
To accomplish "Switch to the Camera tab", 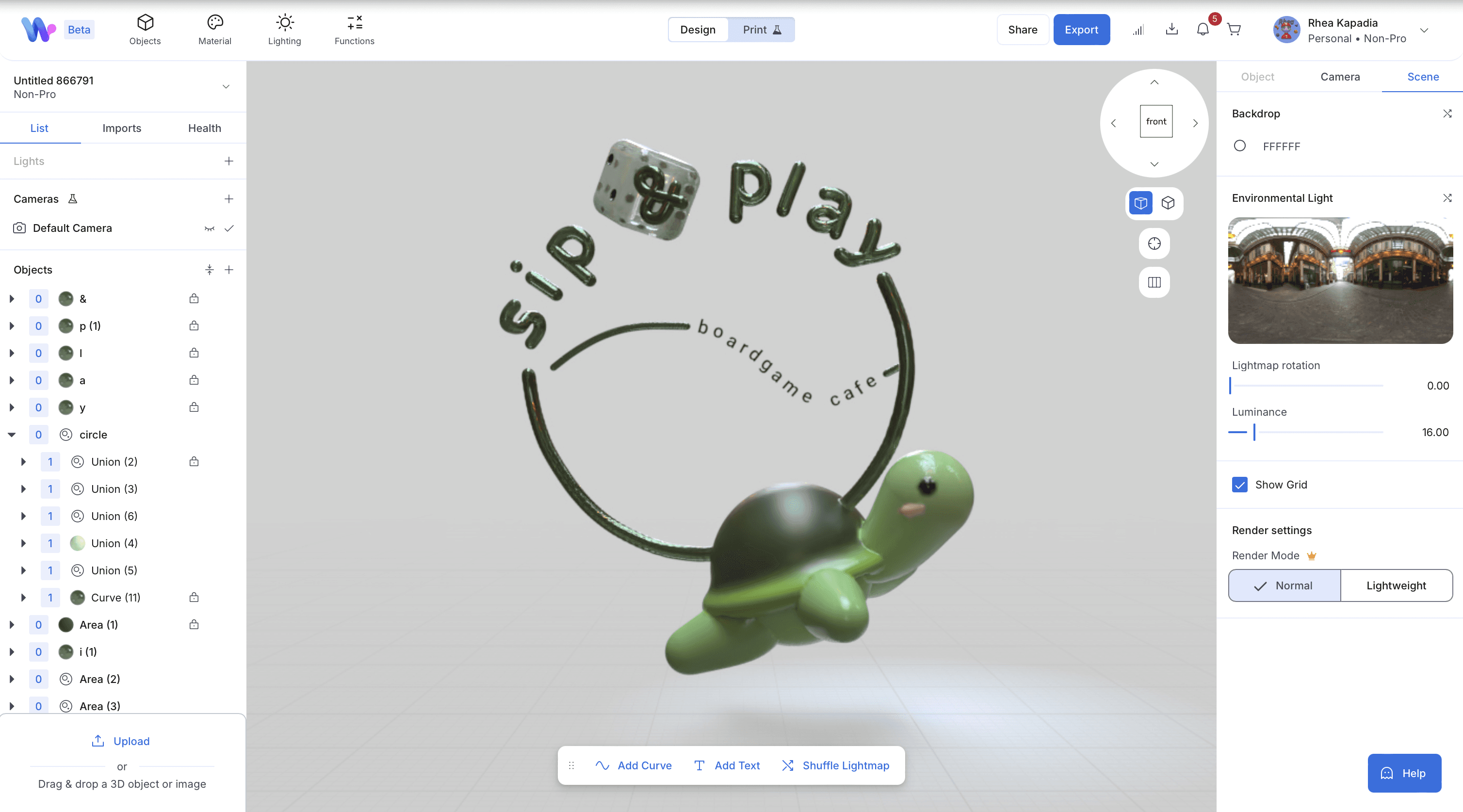I will coord(1339,77).
